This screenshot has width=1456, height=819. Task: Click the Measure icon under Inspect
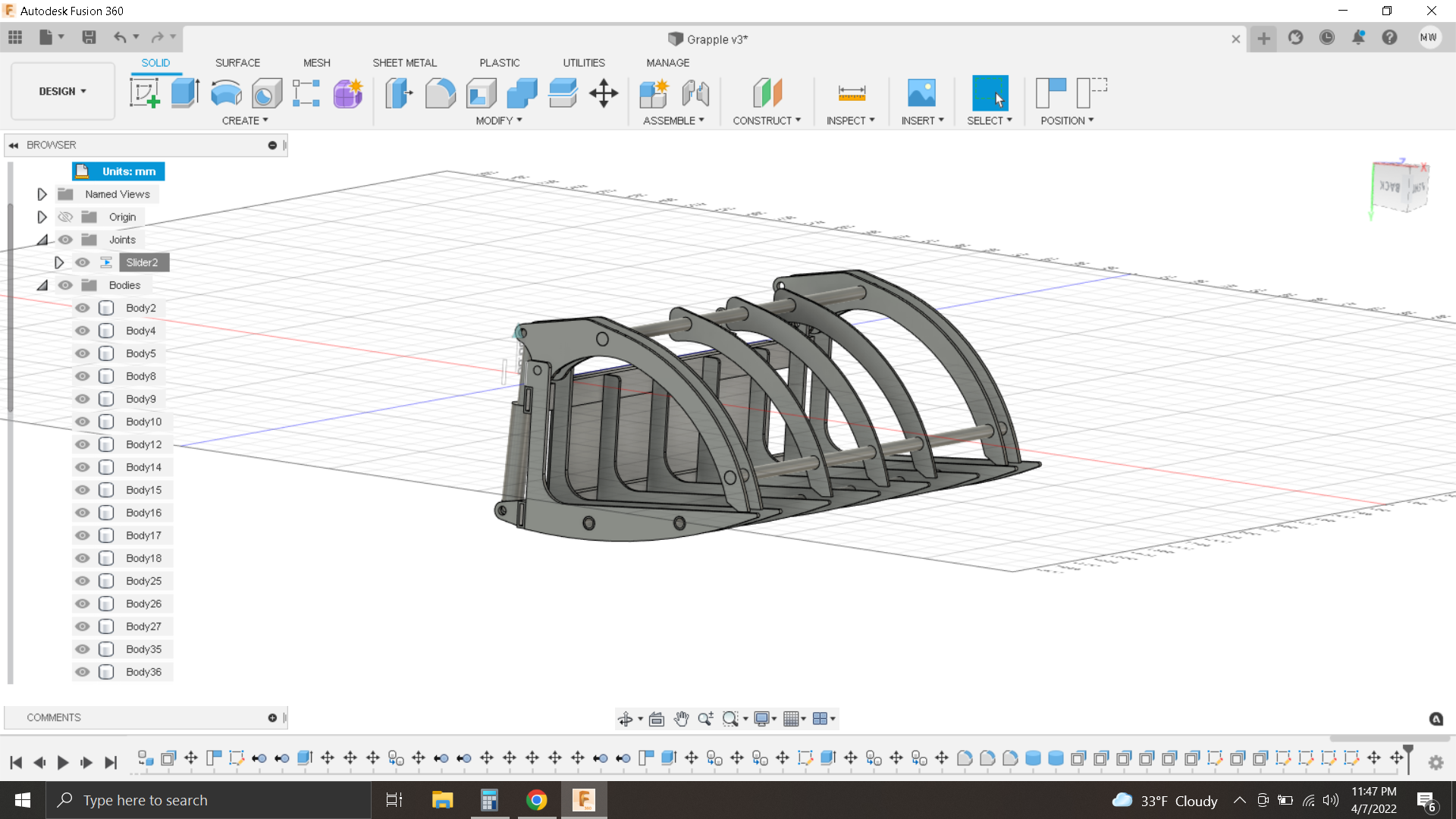click(852, 93)
